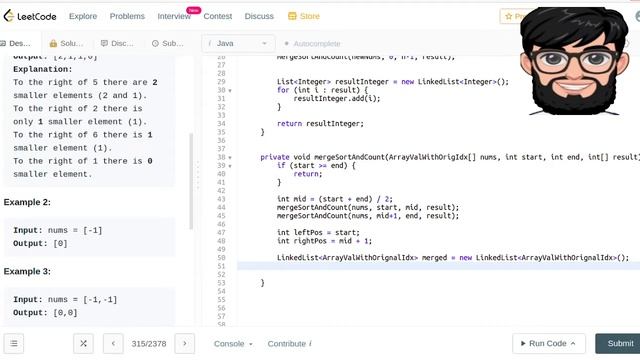Go to the Contest page

pyautogui.click(x=218, y=16)
